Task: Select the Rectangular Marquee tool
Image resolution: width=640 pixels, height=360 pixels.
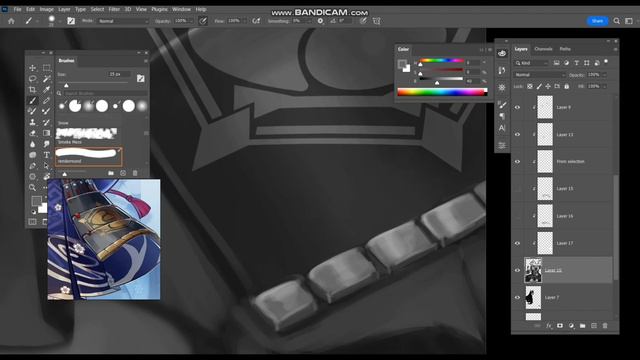Action: (46, 68)
